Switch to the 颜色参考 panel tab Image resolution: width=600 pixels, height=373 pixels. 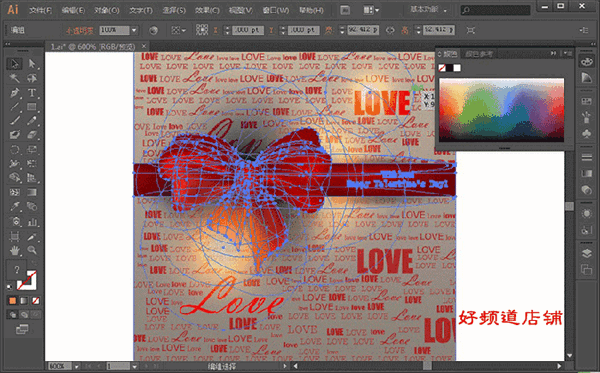pyautogui.click(x=478, y=54)
